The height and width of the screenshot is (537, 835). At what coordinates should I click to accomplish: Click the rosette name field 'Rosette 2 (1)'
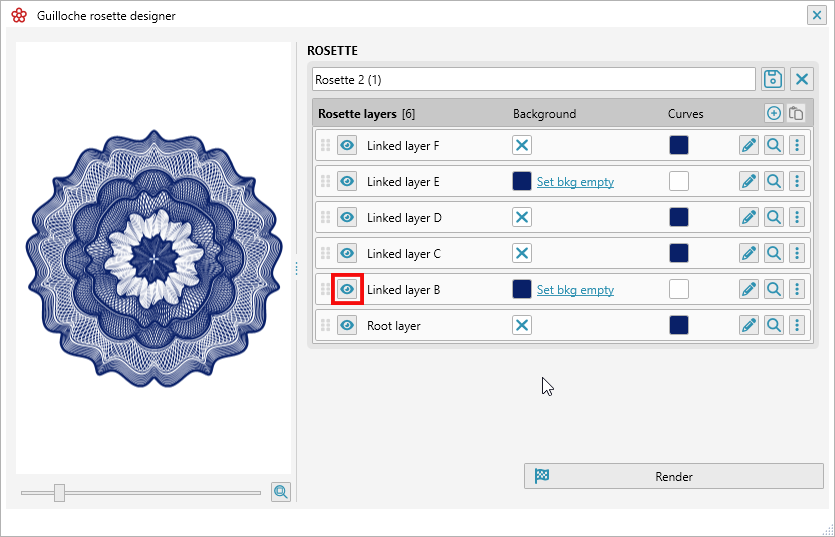pos(534,79)
